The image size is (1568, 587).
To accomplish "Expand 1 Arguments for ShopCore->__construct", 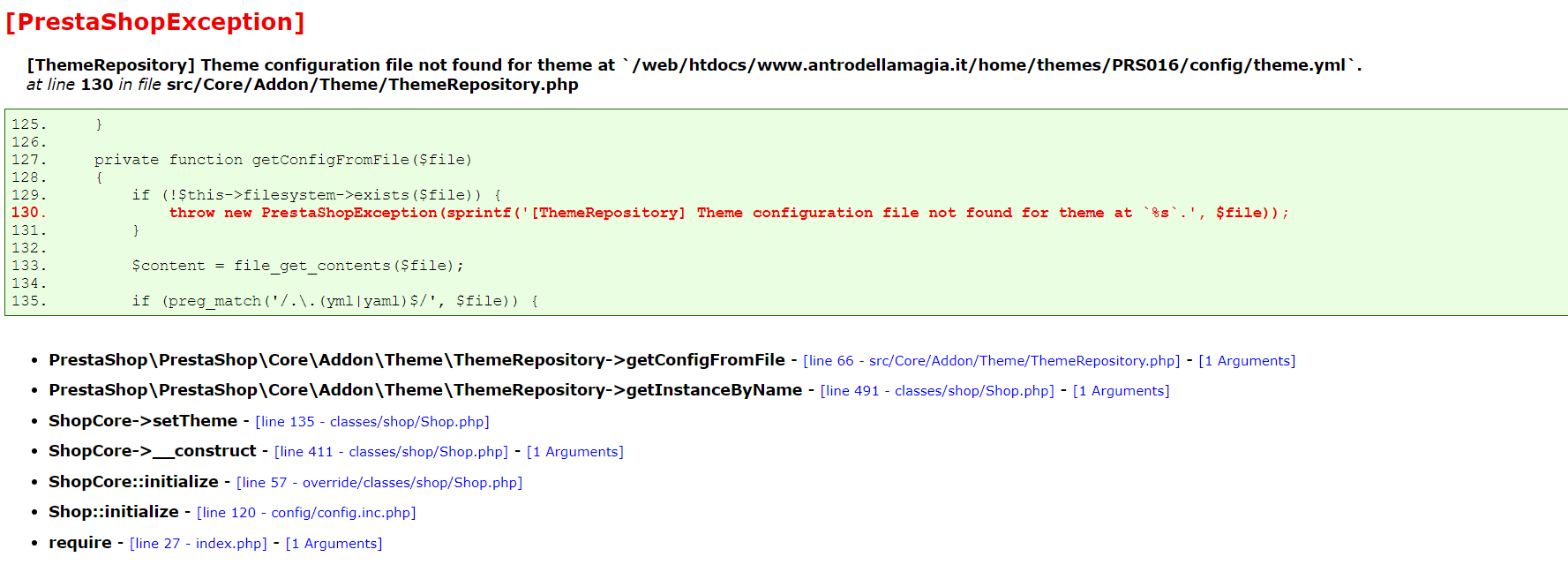I will click(x=575, y=451).
